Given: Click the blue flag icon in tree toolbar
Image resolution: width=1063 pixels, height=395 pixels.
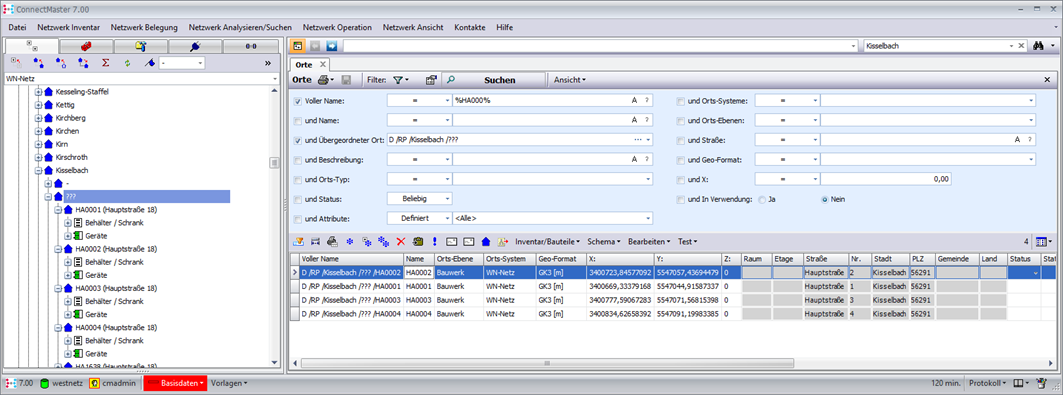Looking at the screenshot, I should [x=149, y=63].
